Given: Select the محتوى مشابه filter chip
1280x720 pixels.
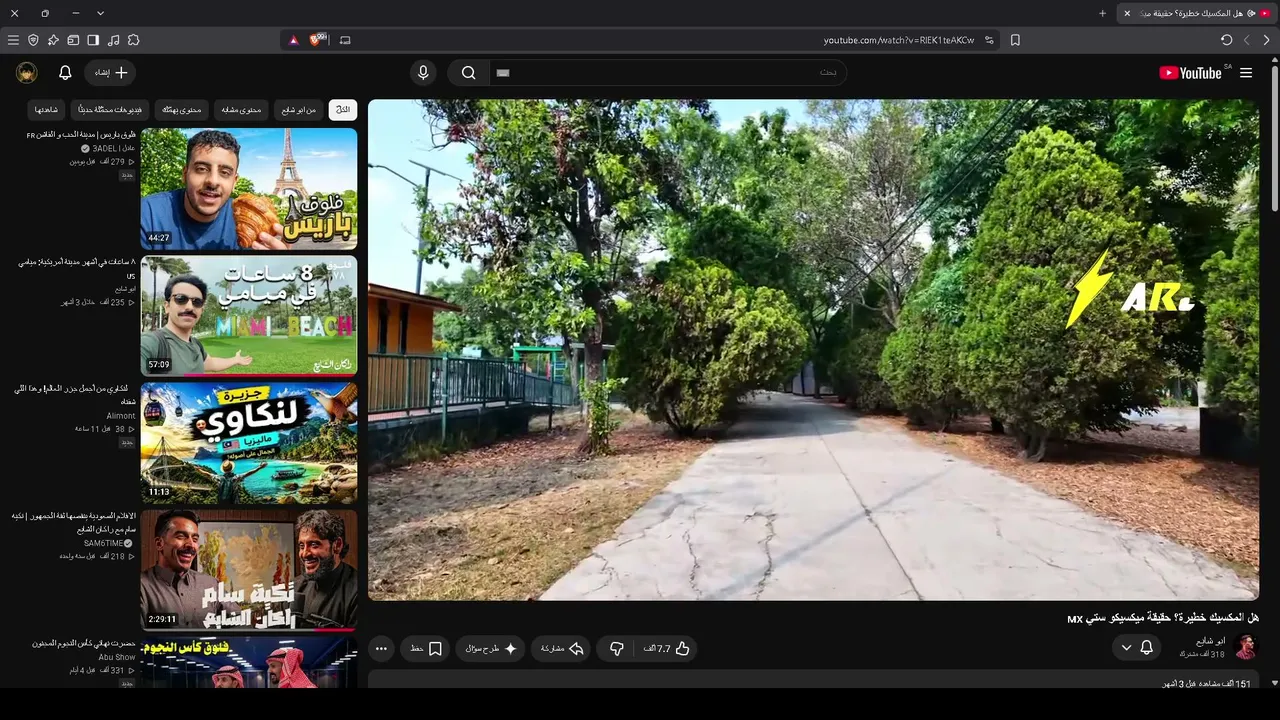Looking at the screenshot, I should coord(242,109).
